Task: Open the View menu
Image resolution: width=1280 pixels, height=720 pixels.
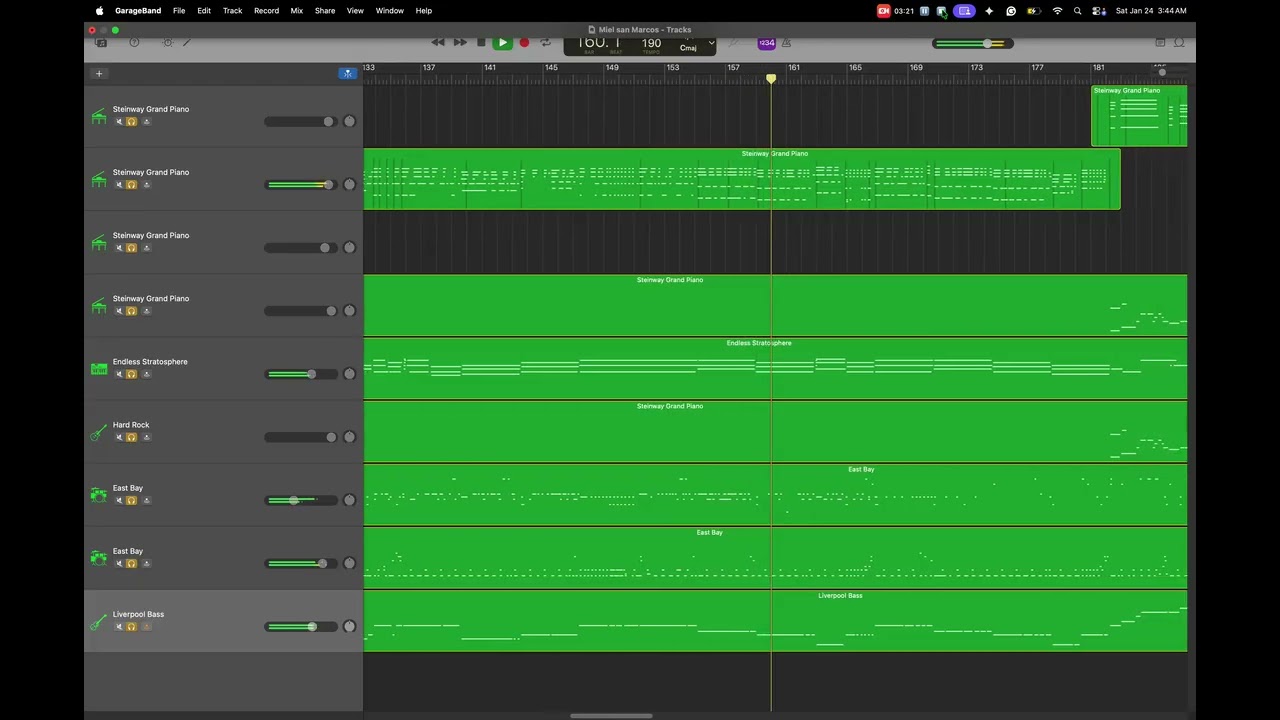Action: tap(355, 11)
